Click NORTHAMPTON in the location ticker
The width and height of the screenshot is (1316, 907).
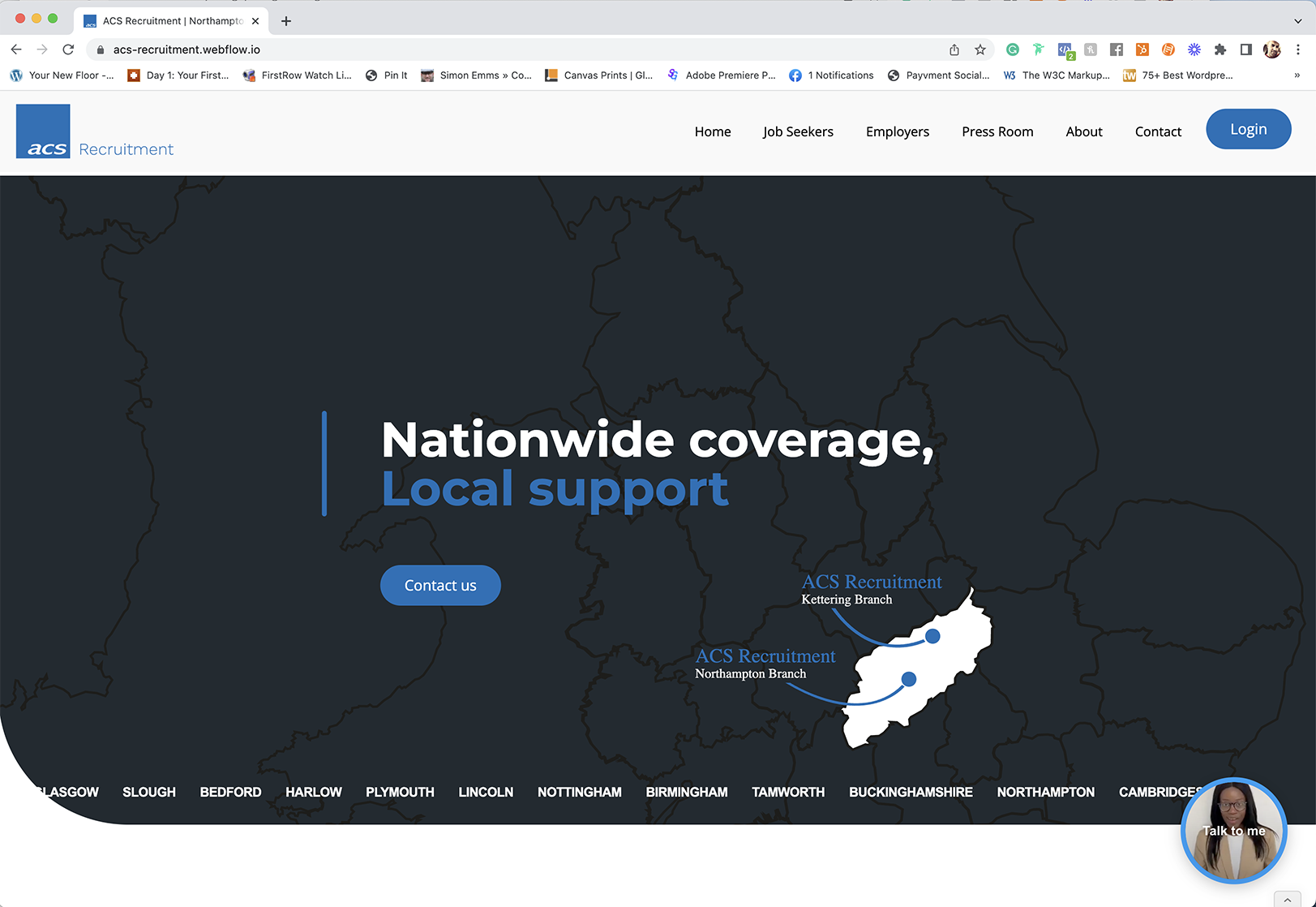click(1046, 792)
